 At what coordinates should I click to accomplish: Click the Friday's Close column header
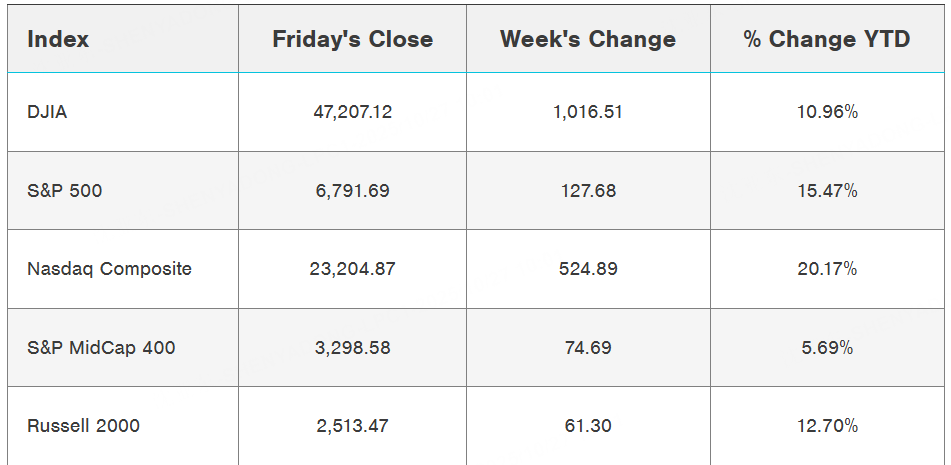point(352,40)
